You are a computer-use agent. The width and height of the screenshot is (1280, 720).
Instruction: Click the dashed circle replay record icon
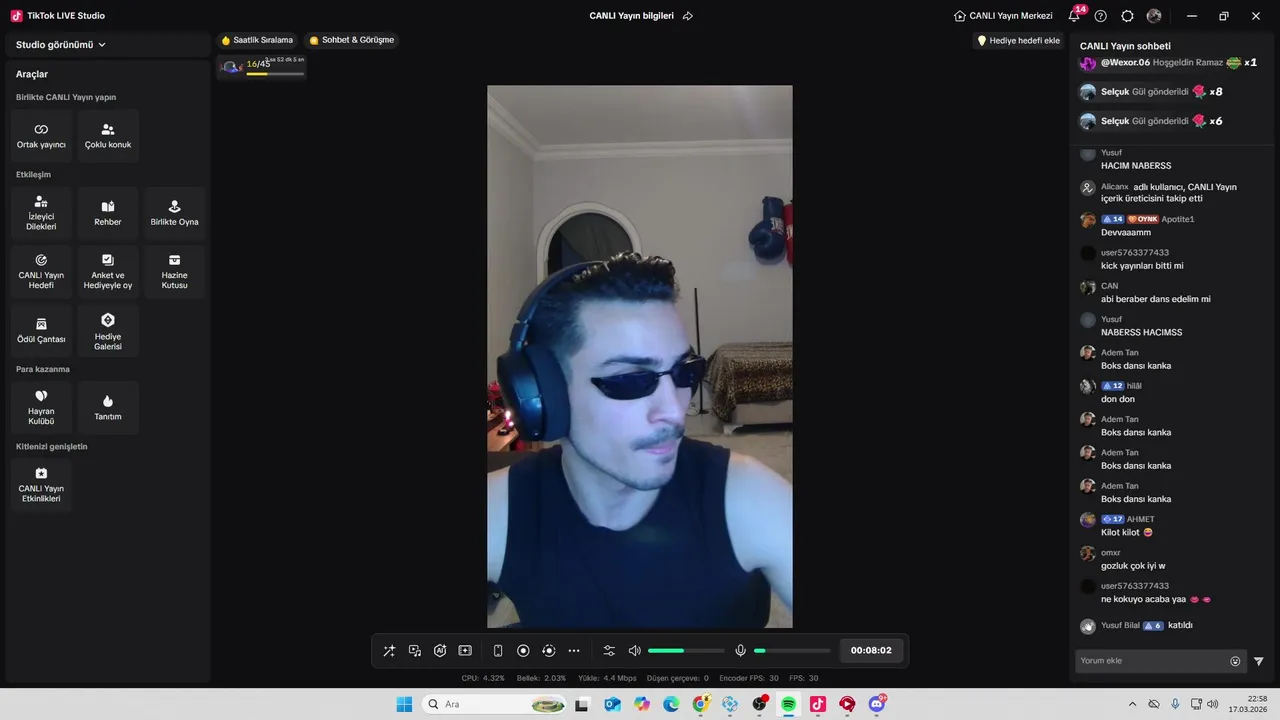[x=548, y=651]
